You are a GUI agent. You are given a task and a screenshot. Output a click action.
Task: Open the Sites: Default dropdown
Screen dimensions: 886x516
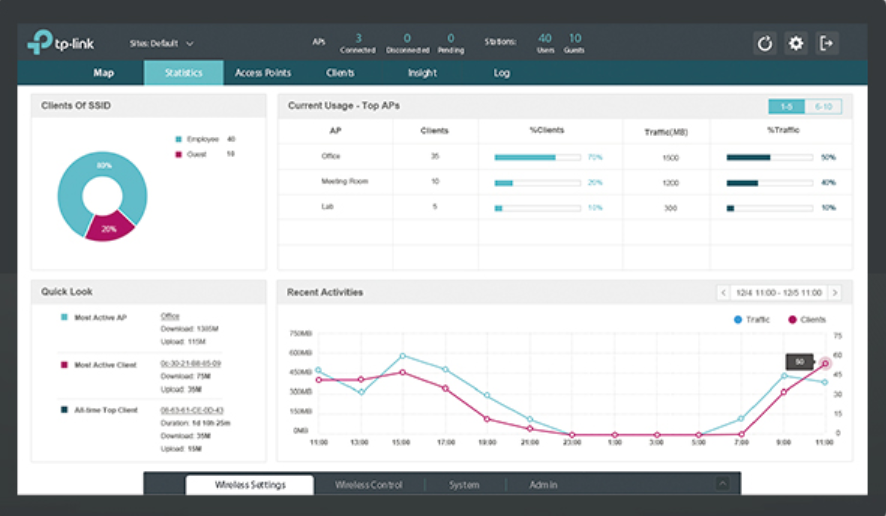(161, 44)
